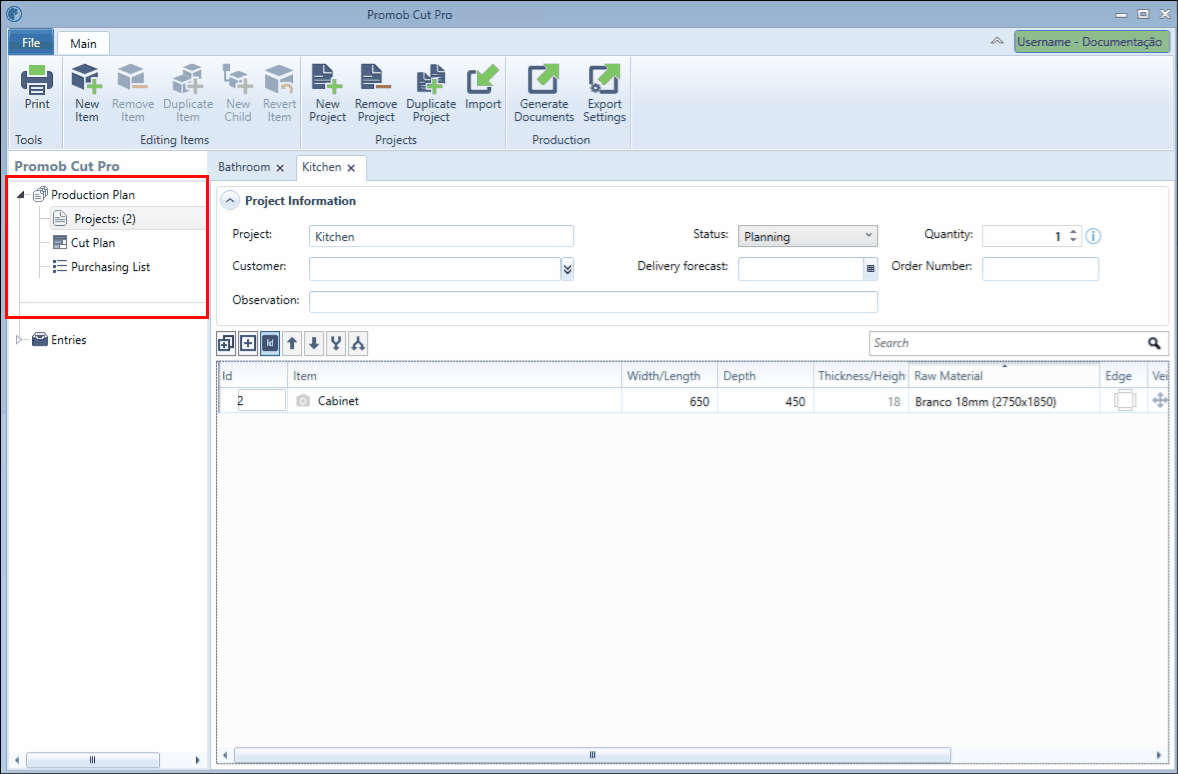Collapse the Production Plan tree node
The image size is (1178, 774).
pos(21,195)
